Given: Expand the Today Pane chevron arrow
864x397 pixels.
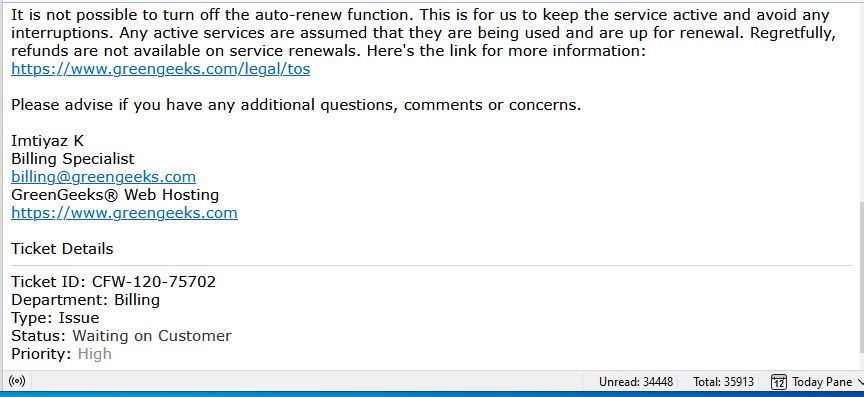Looking at the screenshot, I should click(x=861, y=382).
